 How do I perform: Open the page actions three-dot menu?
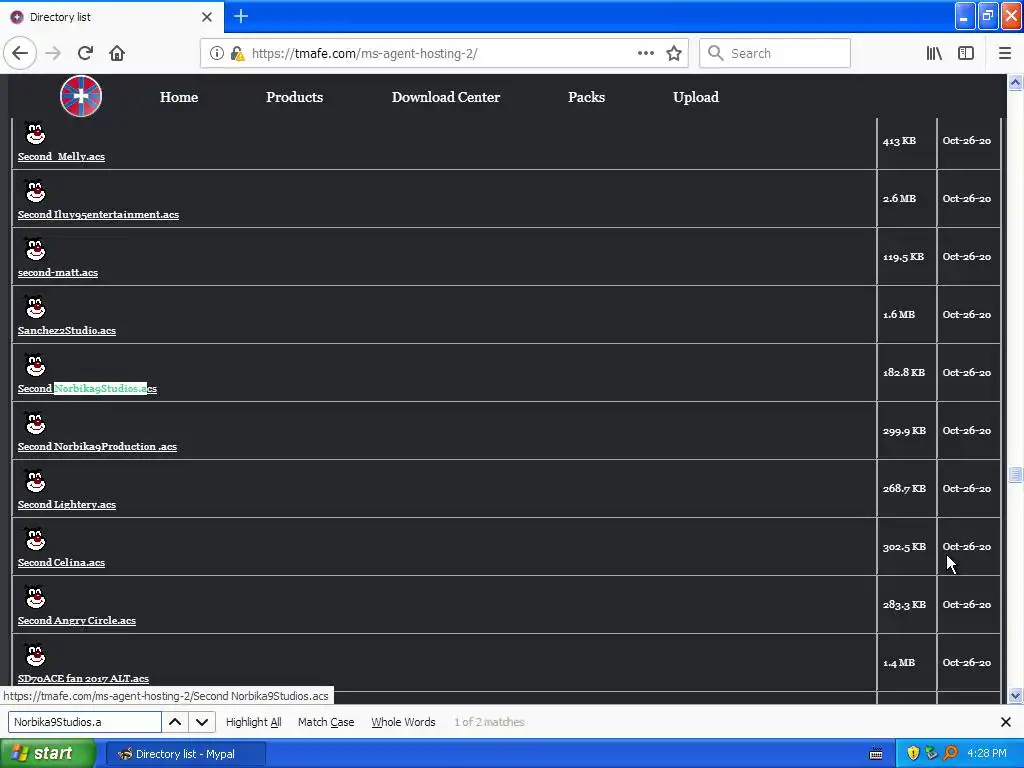(646, 53)
